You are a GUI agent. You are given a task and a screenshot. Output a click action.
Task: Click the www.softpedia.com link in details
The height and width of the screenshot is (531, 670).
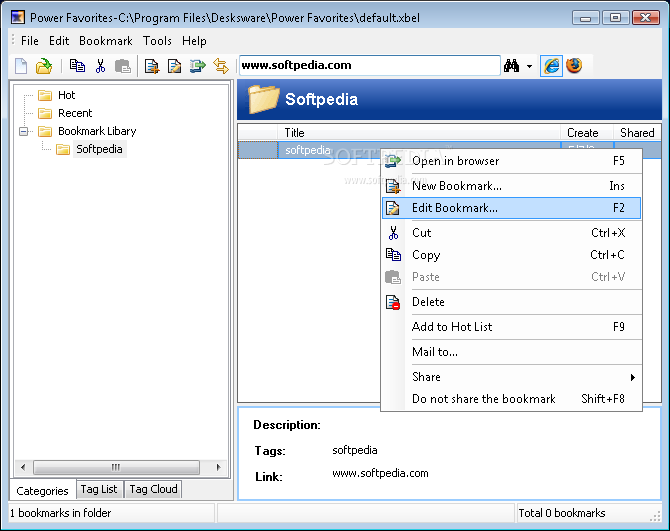380,473
